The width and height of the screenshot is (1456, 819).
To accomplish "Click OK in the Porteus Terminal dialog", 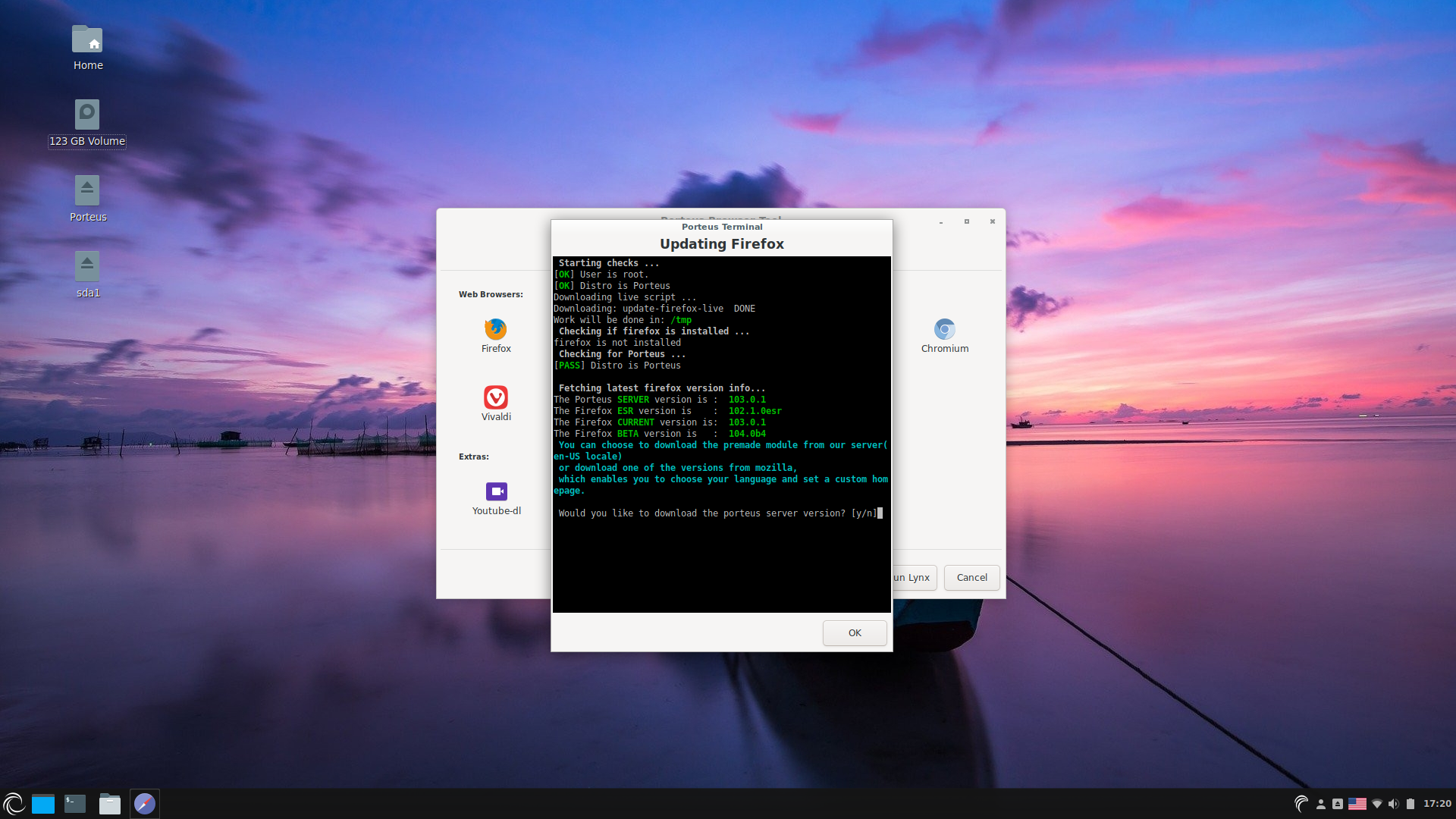I will (855, 633).
